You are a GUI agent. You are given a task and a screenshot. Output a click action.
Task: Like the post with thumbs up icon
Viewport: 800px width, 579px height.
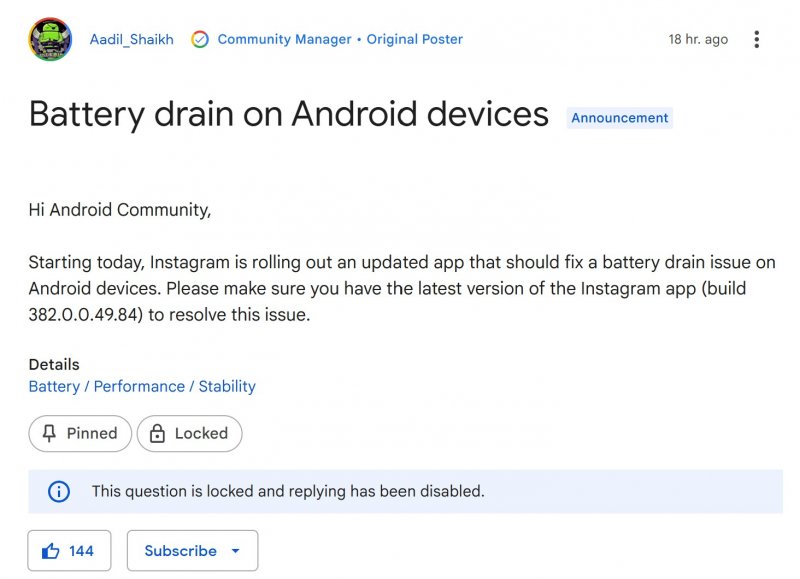pyautogui.click(x=51, y=551)
